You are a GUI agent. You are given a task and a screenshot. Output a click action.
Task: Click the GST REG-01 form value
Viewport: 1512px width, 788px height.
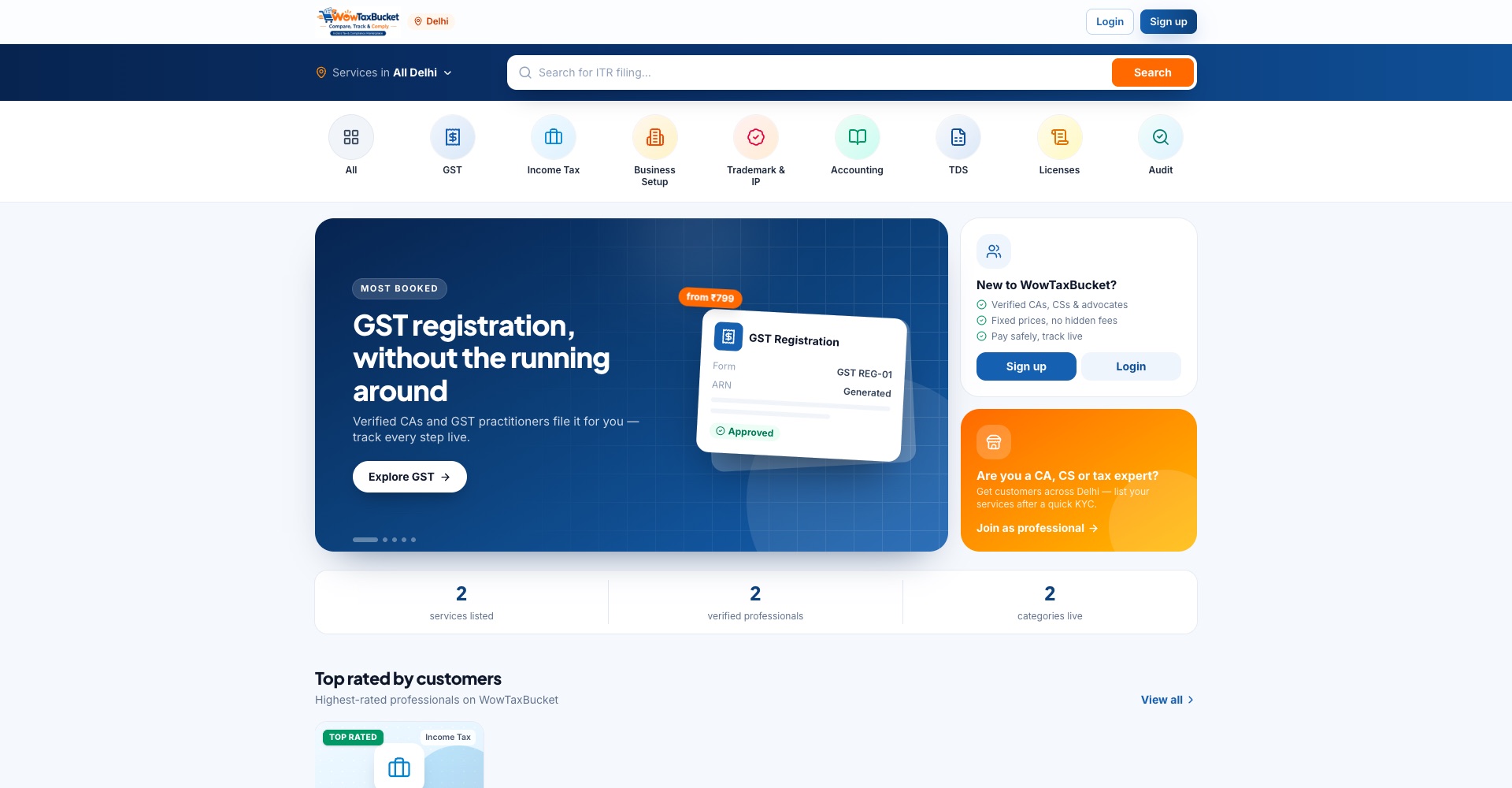point(865,374)
